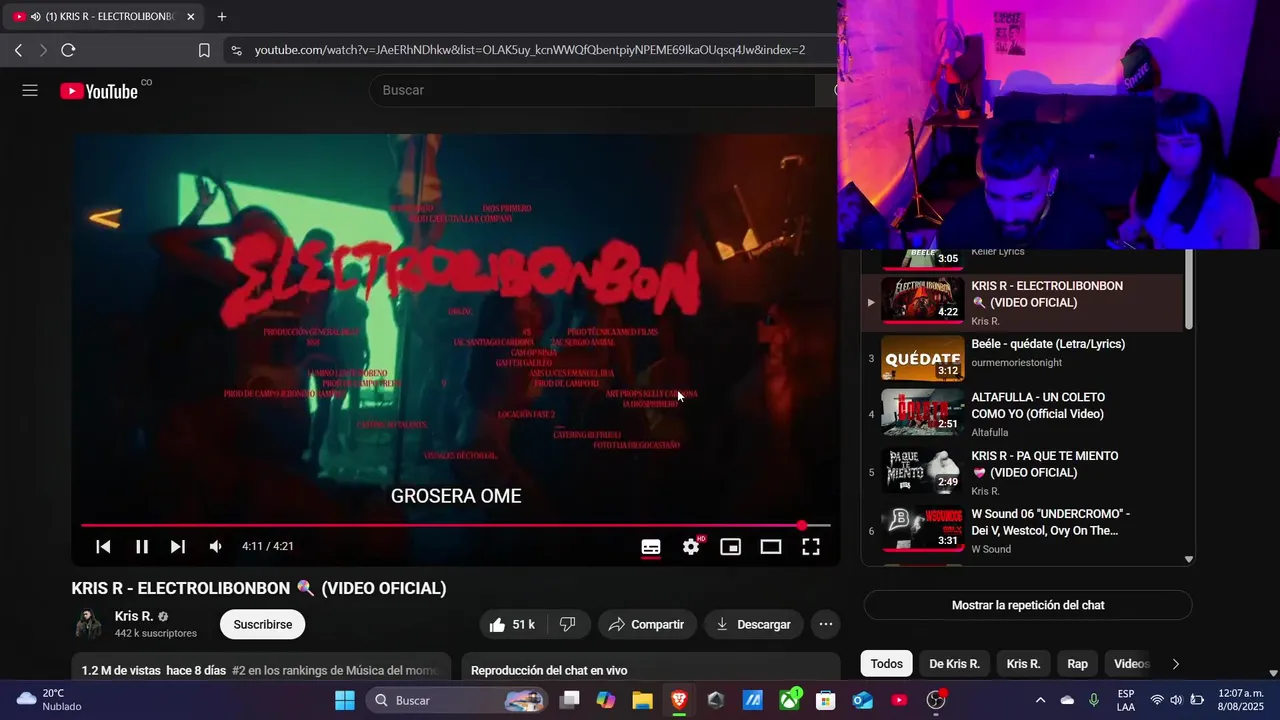Play W Sound 06 UNDERCROMO item

click(x=1021, y=531)
